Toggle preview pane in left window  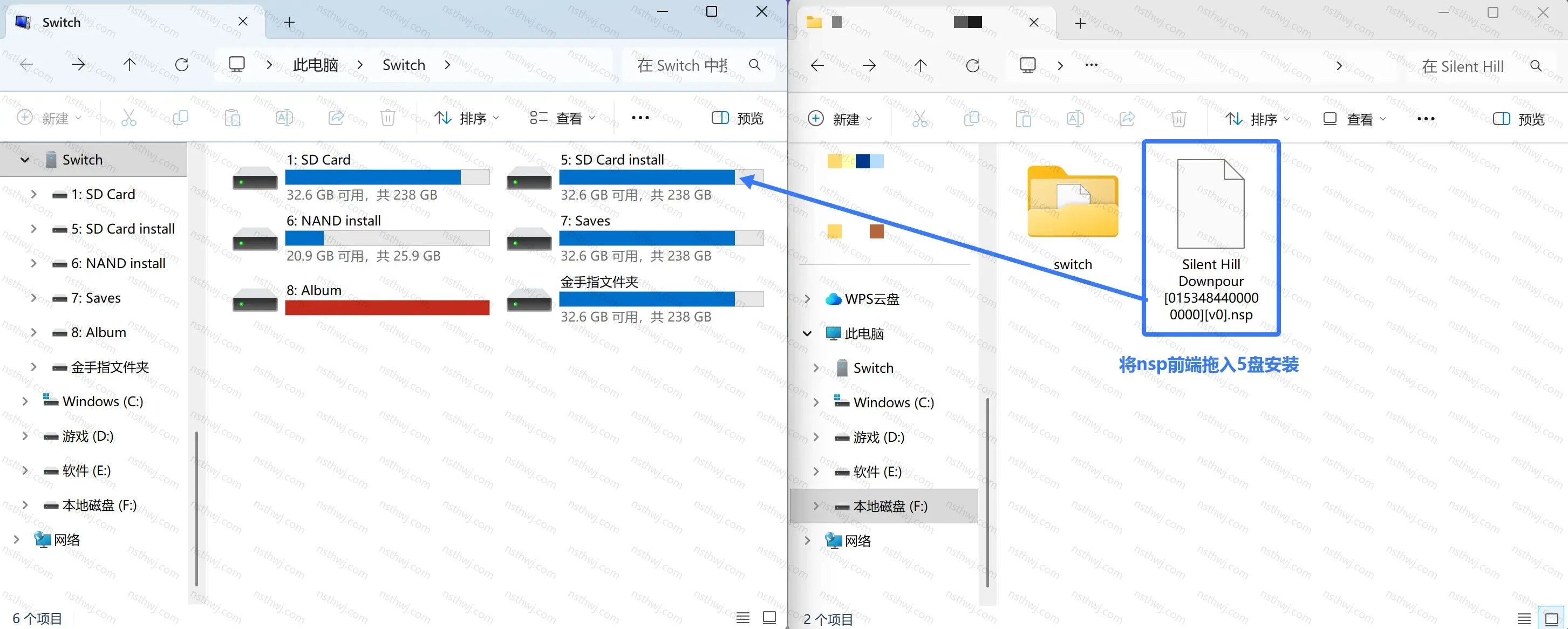click(737, 118)
